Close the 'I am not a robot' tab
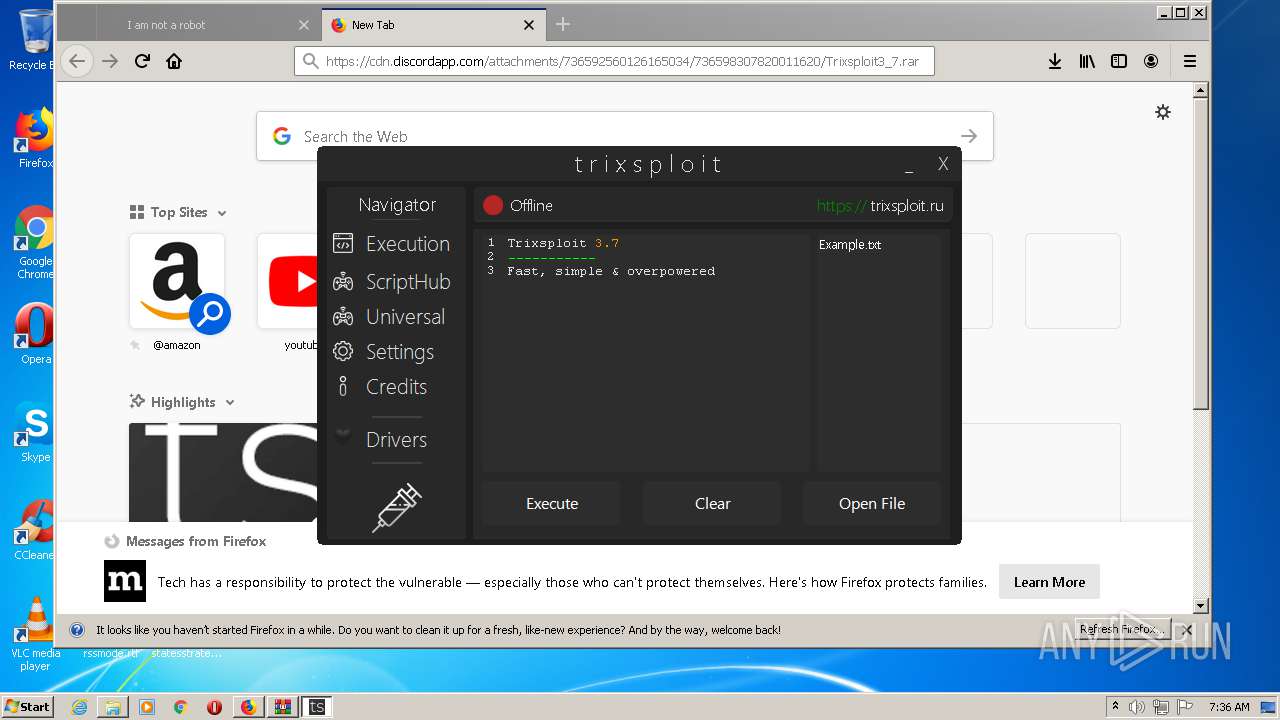The height and width of the screenshot is (720, 1280). 304,25
